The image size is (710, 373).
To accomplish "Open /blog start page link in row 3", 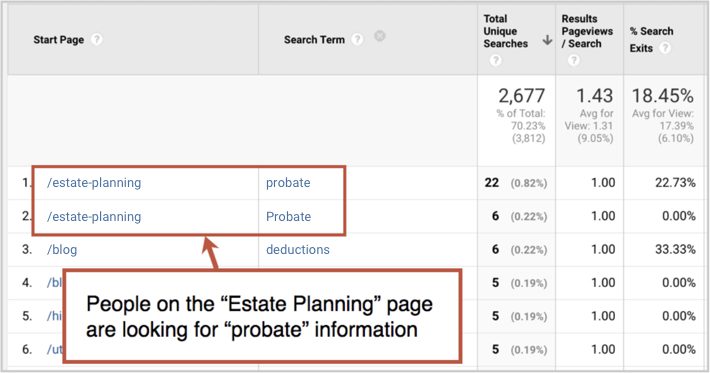I will point(62,250).
